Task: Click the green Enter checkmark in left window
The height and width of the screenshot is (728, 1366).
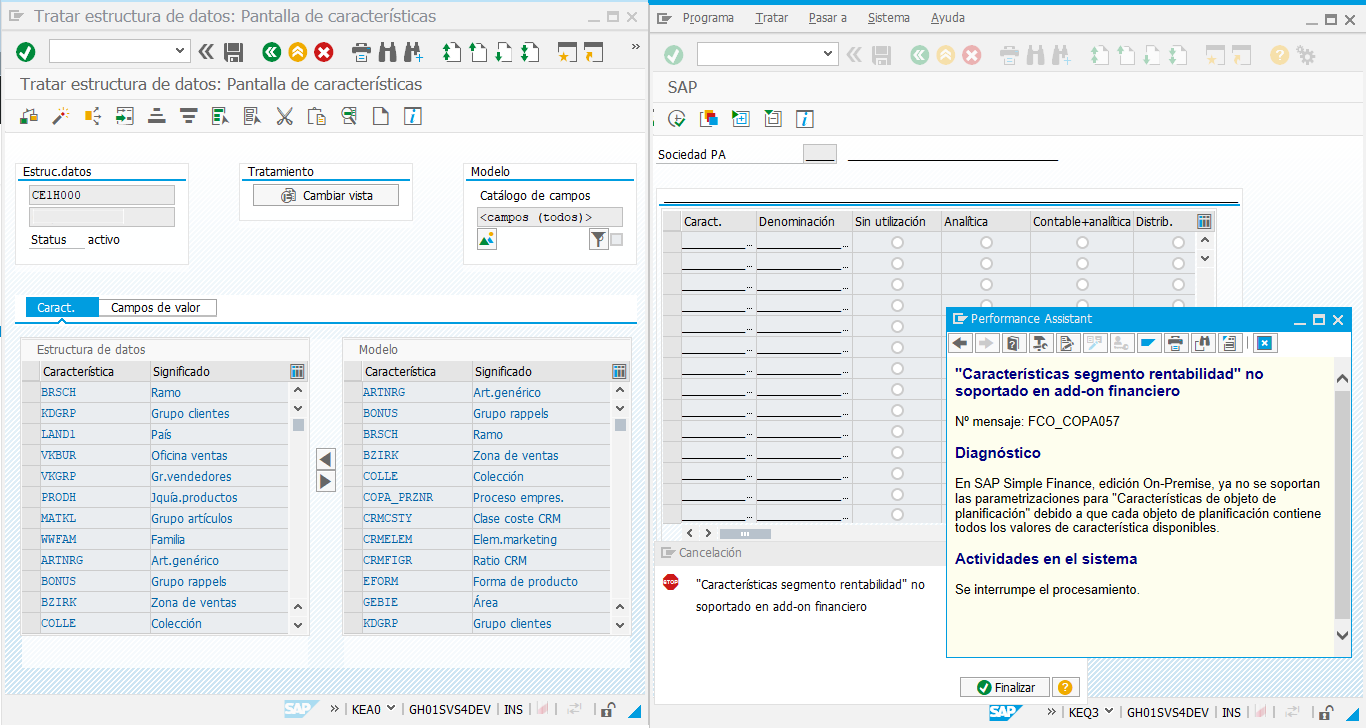Action: click(x=26, y=52)
